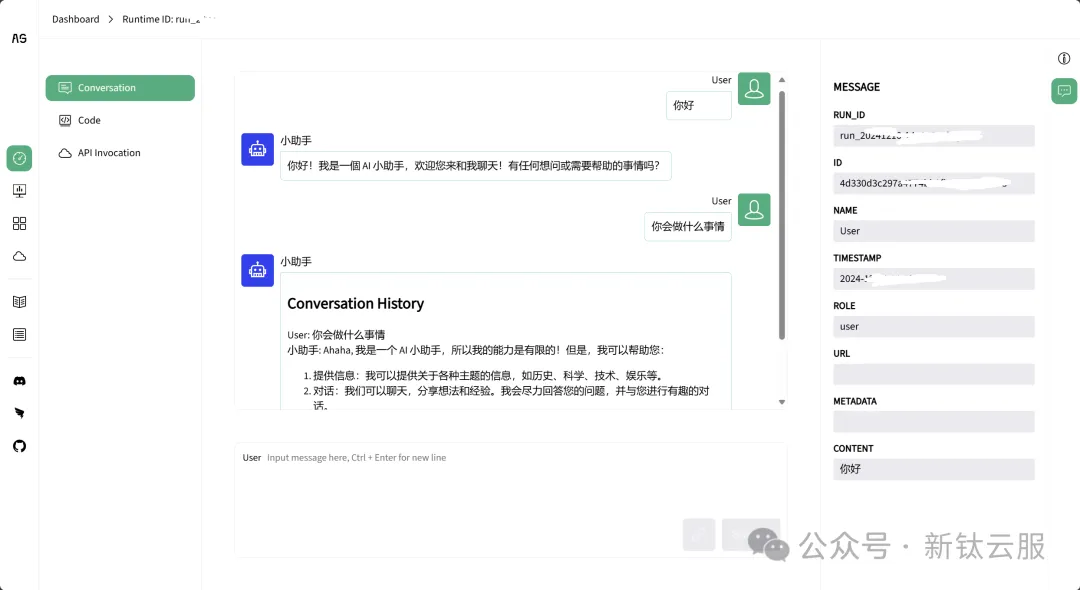The width and height of the screenshot is (1080, 590).
Task: Open the Discord icon in left sidebar
Action: point(19,381)
